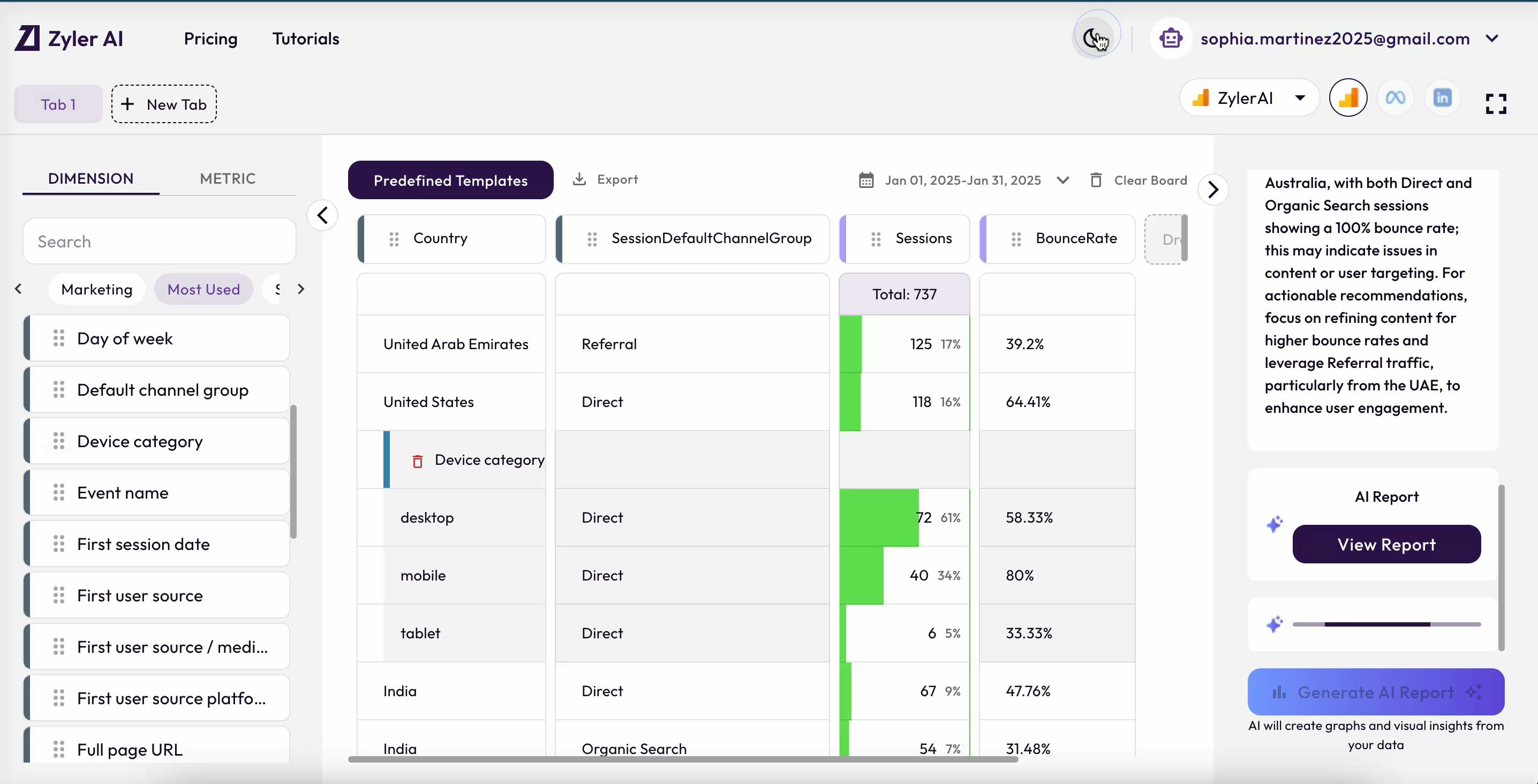Open the account email dropdown menu
This screenshot has width=1538, height=784.
coord(1491,39)
